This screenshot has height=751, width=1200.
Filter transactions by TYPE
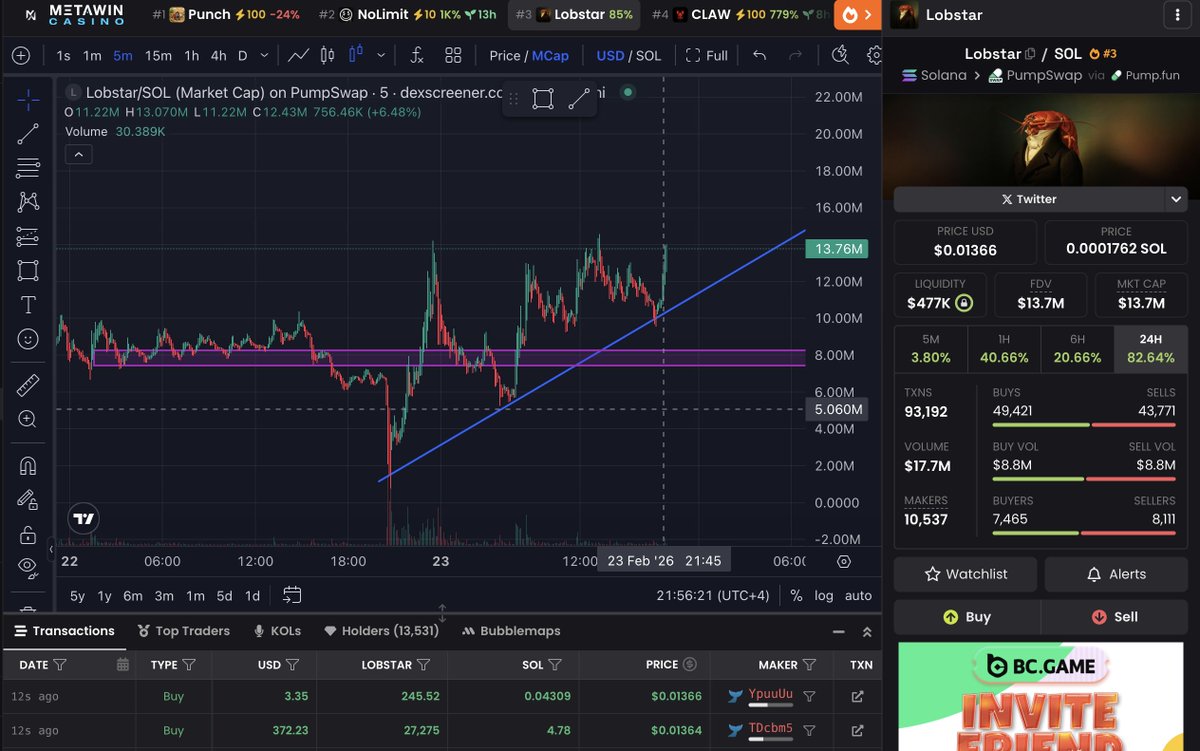[x=189, y=664]
